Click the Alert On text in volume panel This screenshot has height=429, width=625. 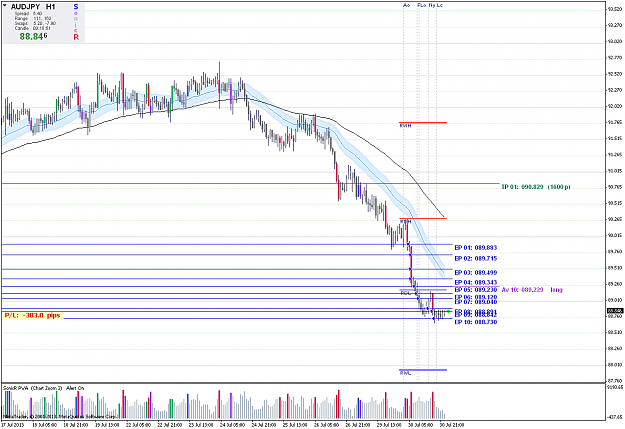pyautogui.click(x=75, y=388)
